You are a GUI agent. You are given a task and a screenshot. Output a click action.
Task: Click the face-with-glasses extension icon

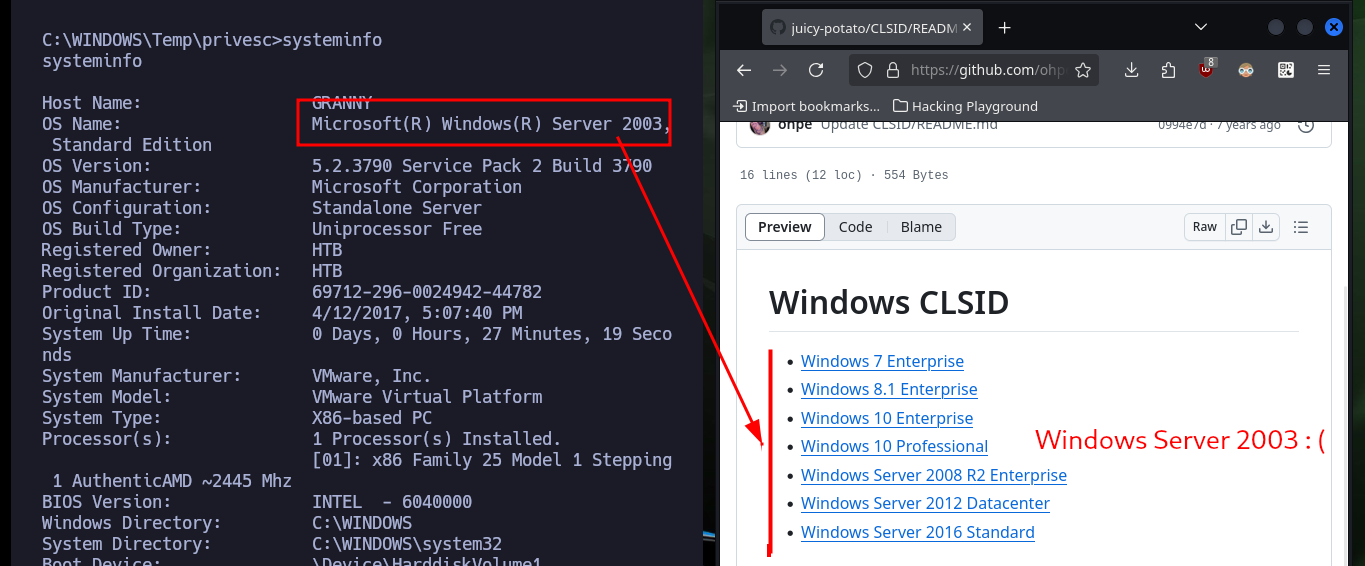coord(1246,70)
